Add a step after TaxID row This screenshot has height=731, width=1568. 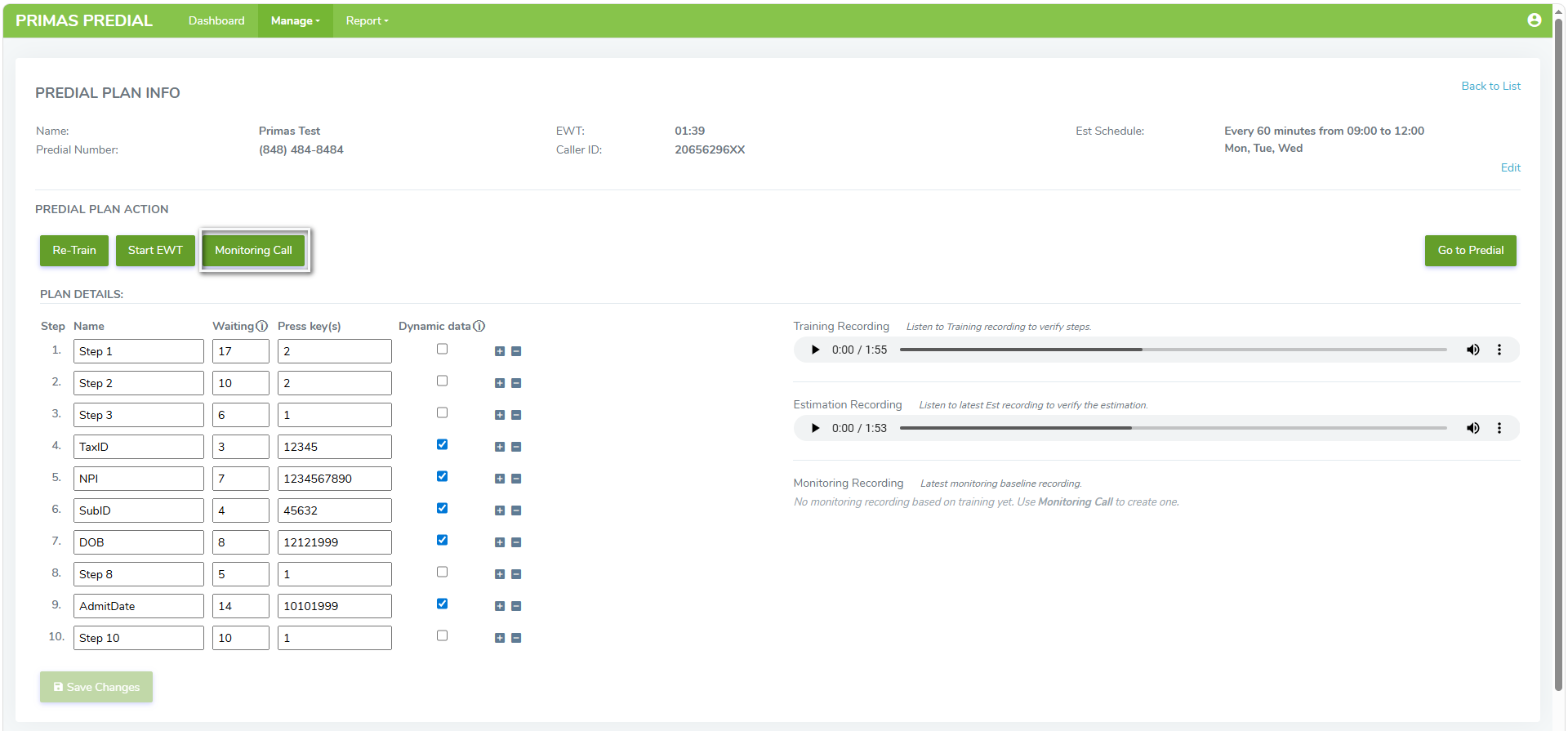click(500, 447)
